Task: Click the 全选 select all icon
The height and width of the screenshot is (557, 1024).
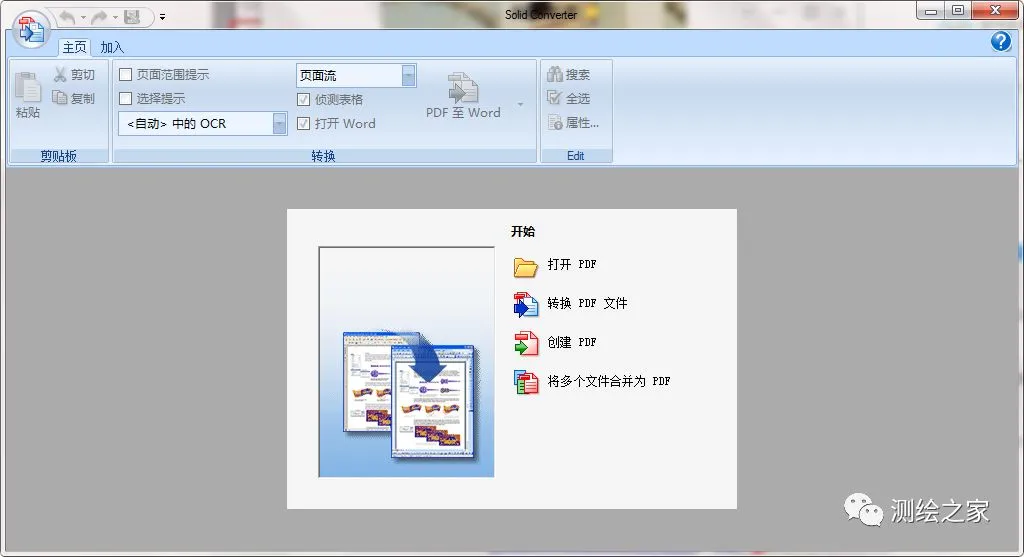Action: point(554,98)
